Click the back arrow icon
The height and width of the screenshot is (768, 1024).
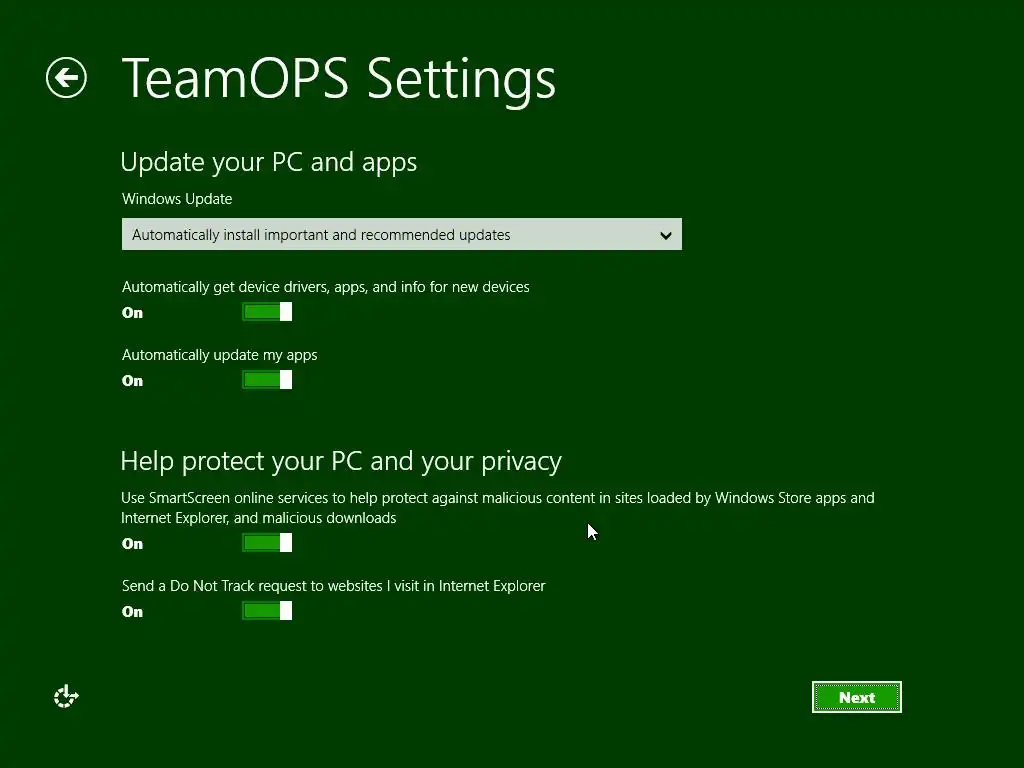tap(66, 78)
